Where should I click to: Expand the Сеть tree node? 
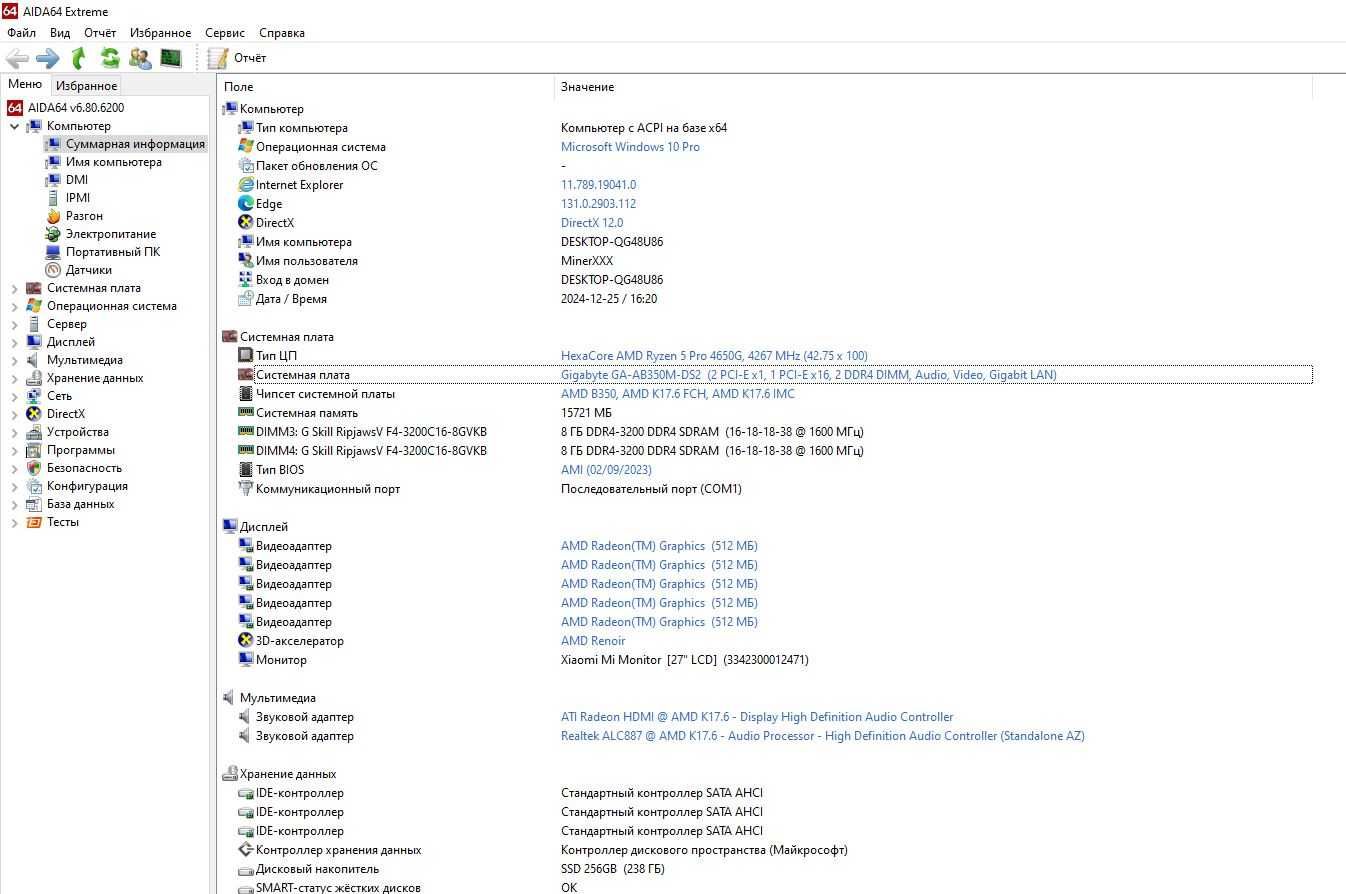(14, 396)
